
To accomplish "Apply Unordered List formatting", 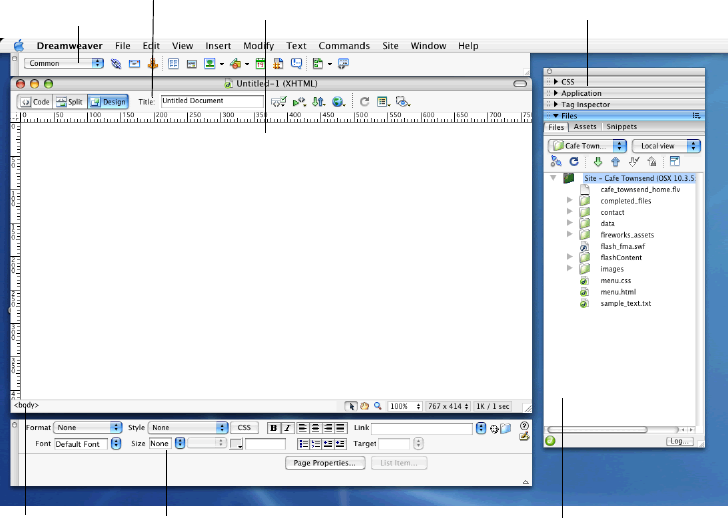I will [303, 444].
